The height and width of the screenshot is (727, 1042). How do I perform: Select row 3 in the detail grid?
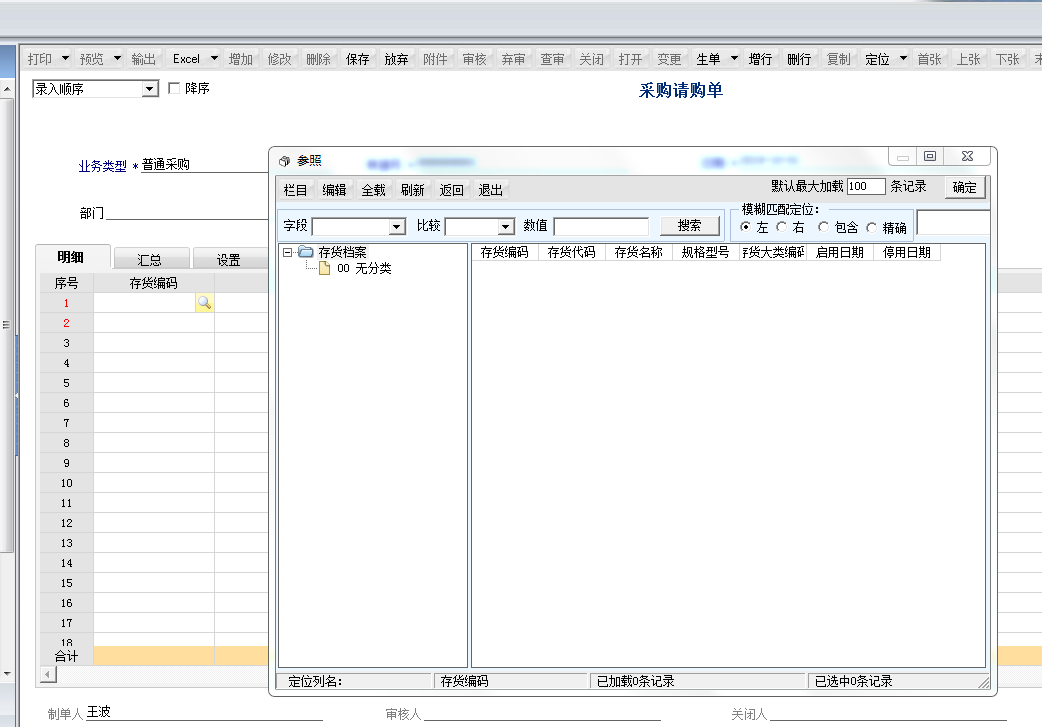click(66, 343)
